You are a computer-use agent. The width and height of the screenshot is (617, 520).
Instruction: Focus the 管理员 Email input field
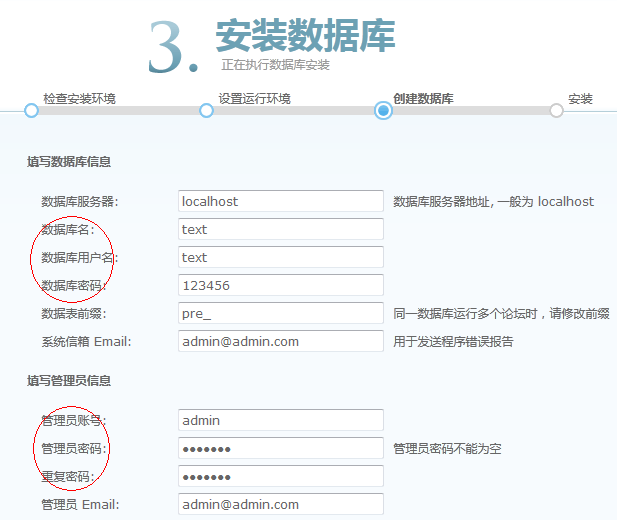point(280,504)
